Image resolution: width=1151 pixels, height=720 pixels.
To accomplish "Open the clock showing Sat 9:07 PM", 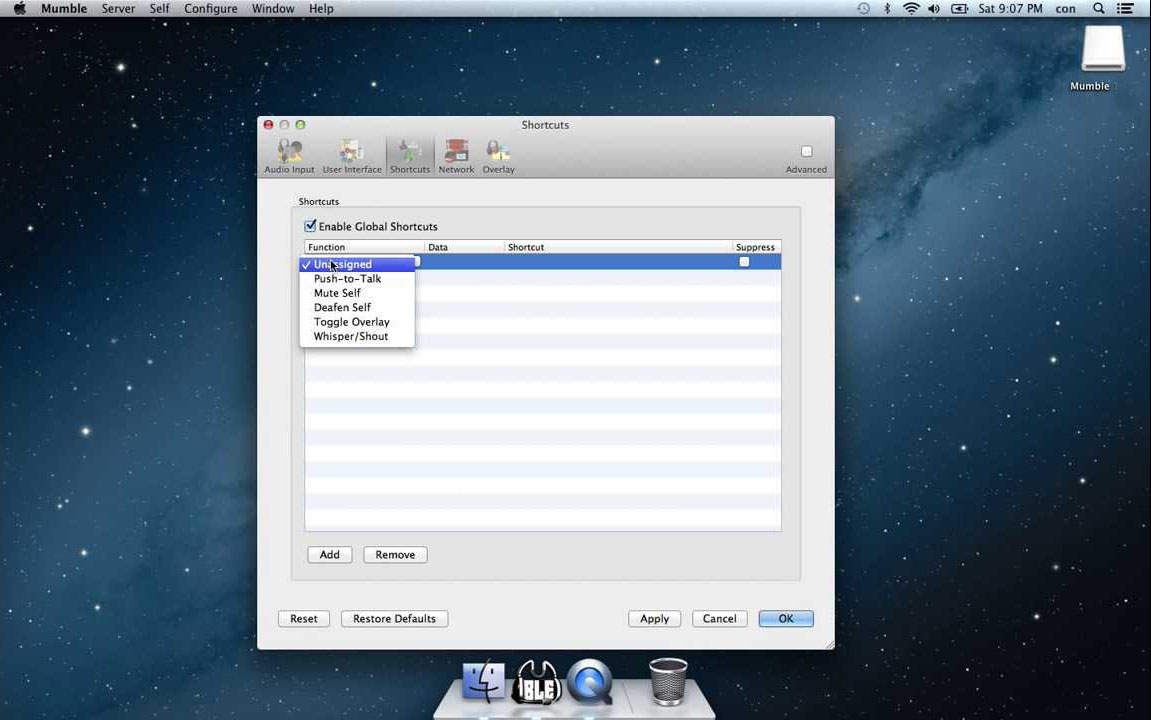I will (x=1010, y=9).
